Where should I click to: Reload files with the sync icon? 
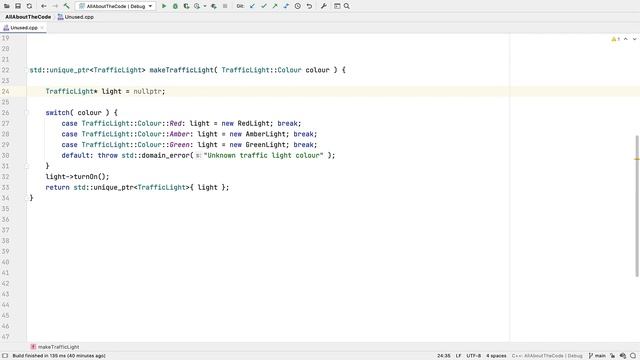[29, 6]
